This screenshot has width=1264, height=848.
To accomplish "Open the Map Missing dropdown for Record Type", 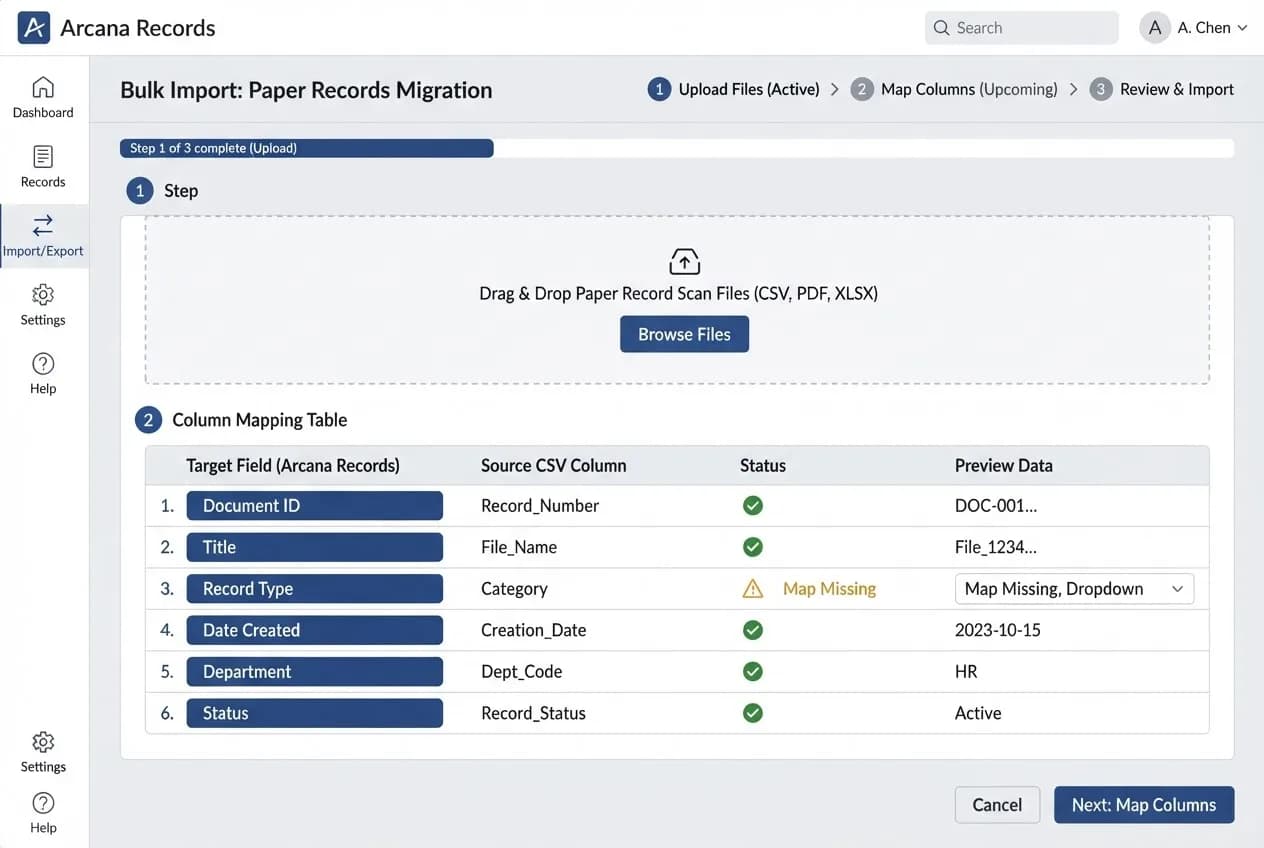I will (1074, 589).
